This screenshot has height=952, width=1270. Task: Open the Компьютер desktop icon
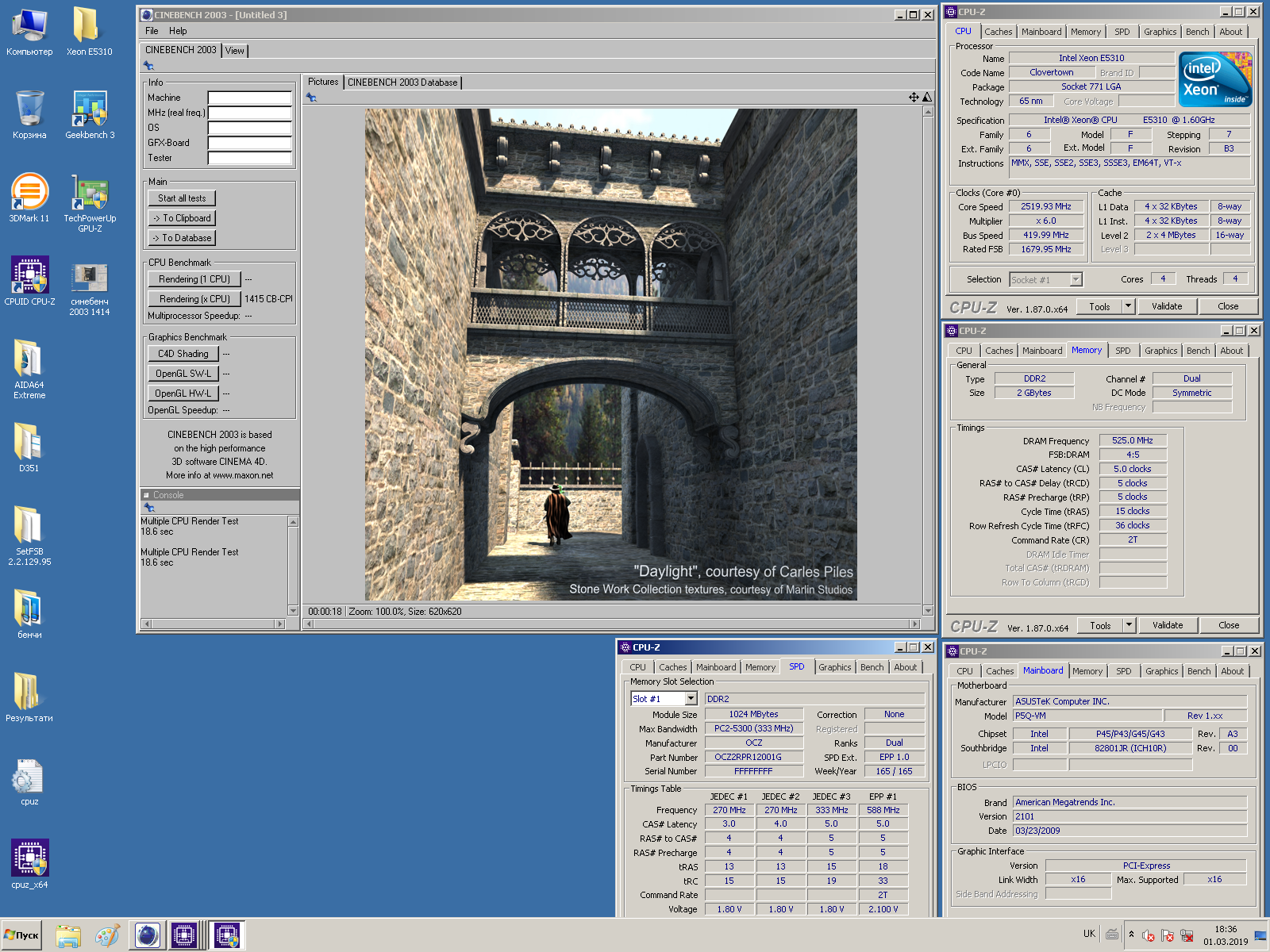[29, 33]
